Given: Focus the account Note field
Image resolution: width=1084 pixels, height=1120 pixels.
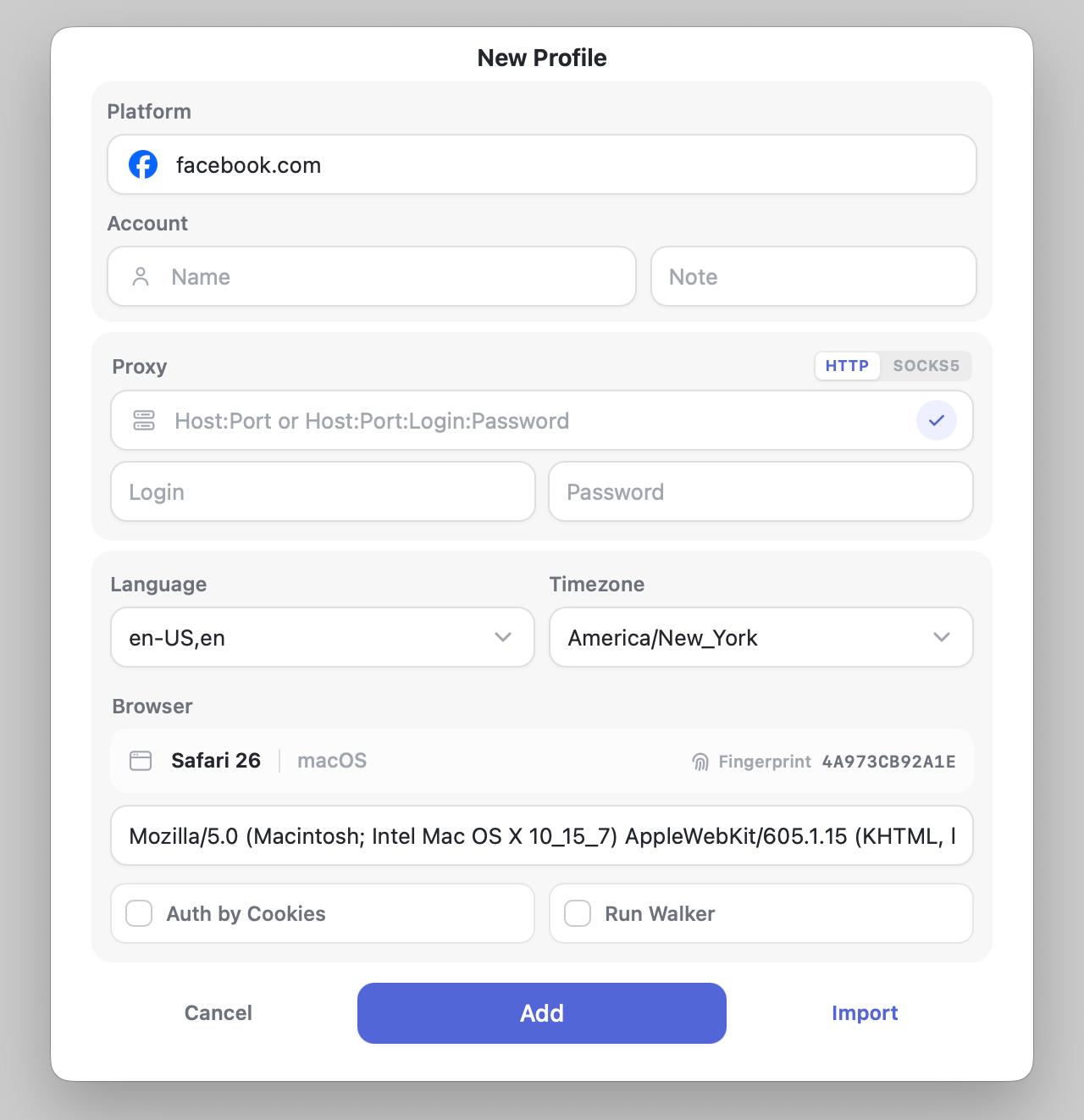Looking at the screenshot, I should tap(814, 276).
